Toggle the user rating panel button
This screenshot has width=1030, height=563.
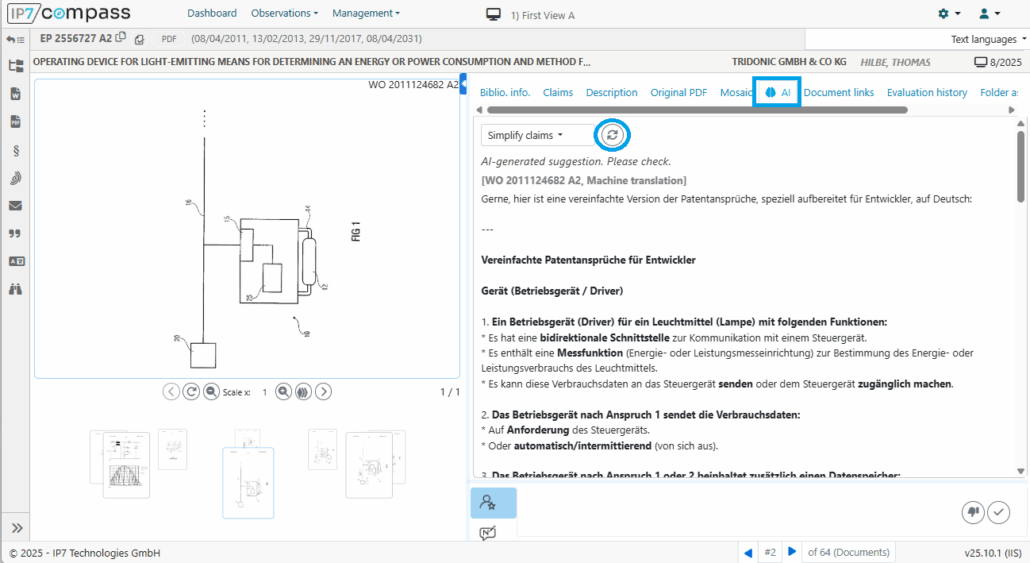(493, 503)
